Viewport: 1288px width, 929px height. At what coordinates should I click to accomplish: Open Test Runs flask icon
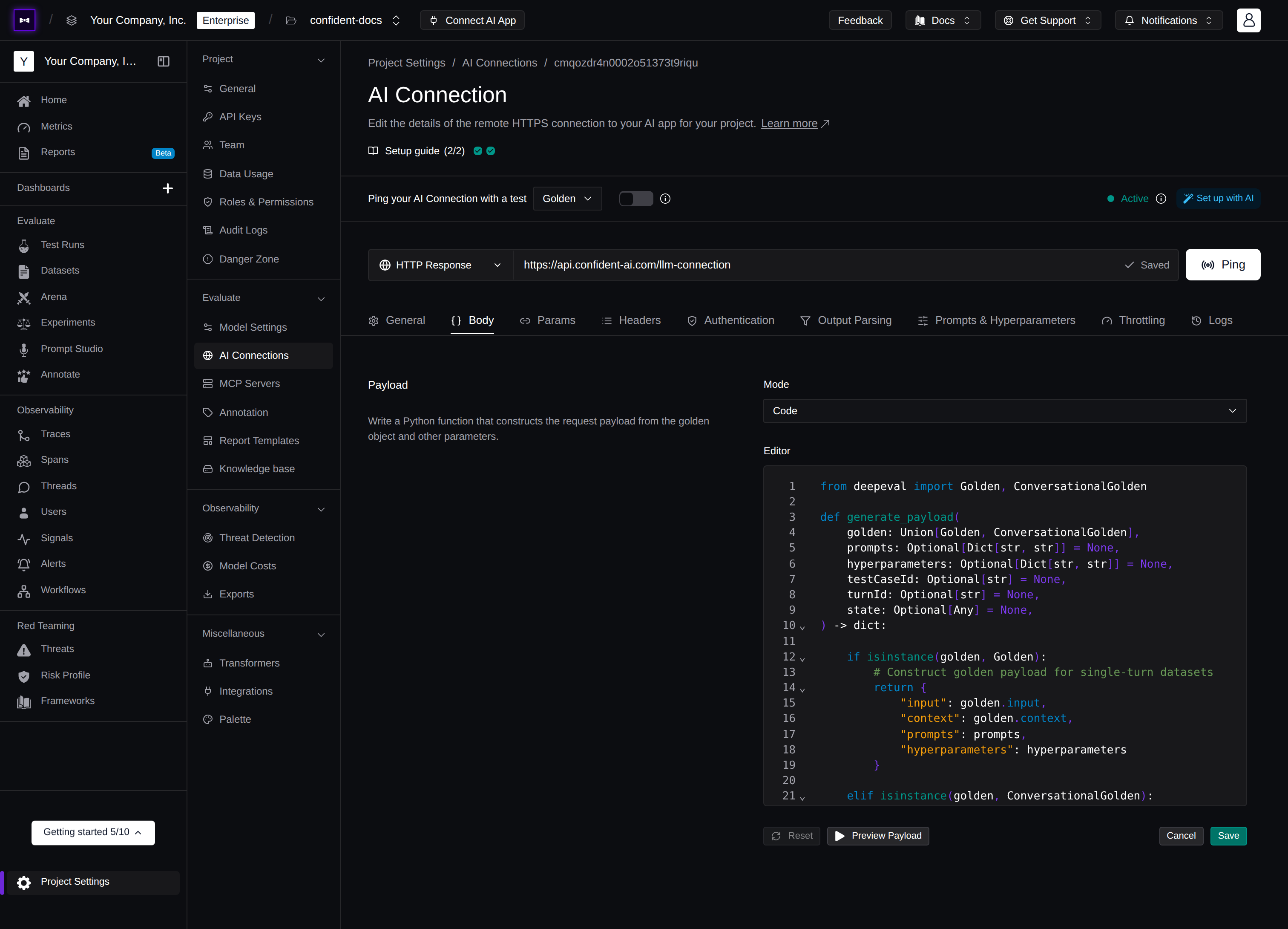pos(24,245)
